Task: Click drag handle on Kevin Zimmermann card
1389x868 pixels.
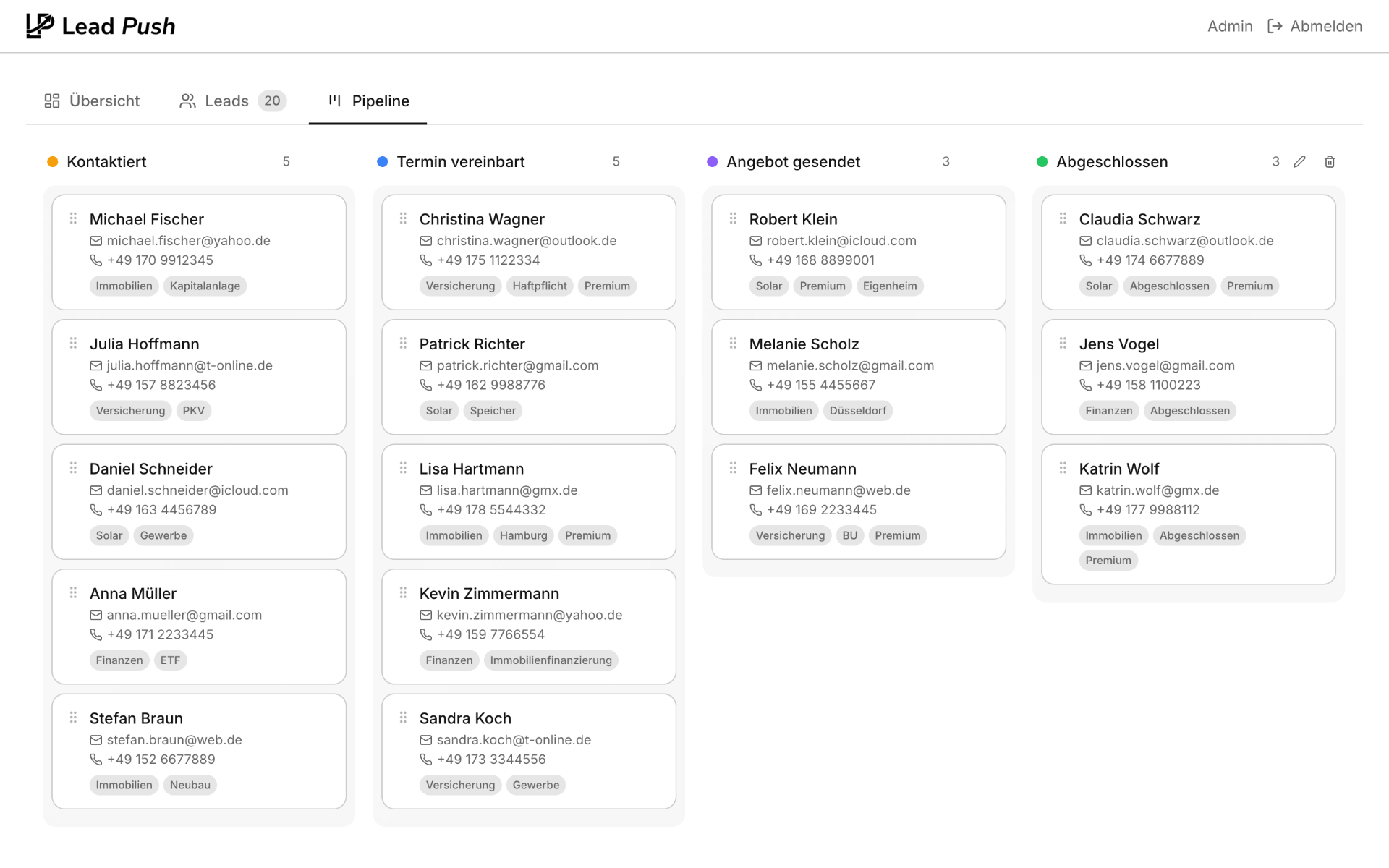Action: (x=403, y=592)
